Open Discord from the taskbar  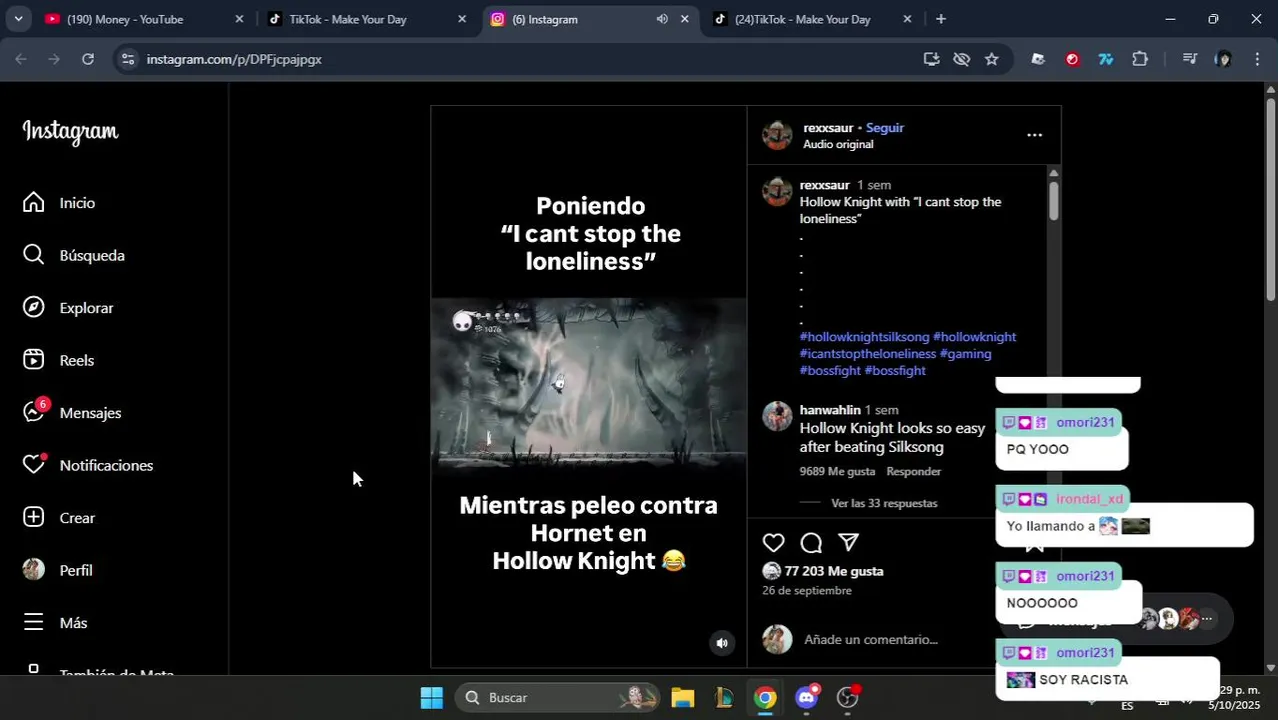click(x=806, y=698)
